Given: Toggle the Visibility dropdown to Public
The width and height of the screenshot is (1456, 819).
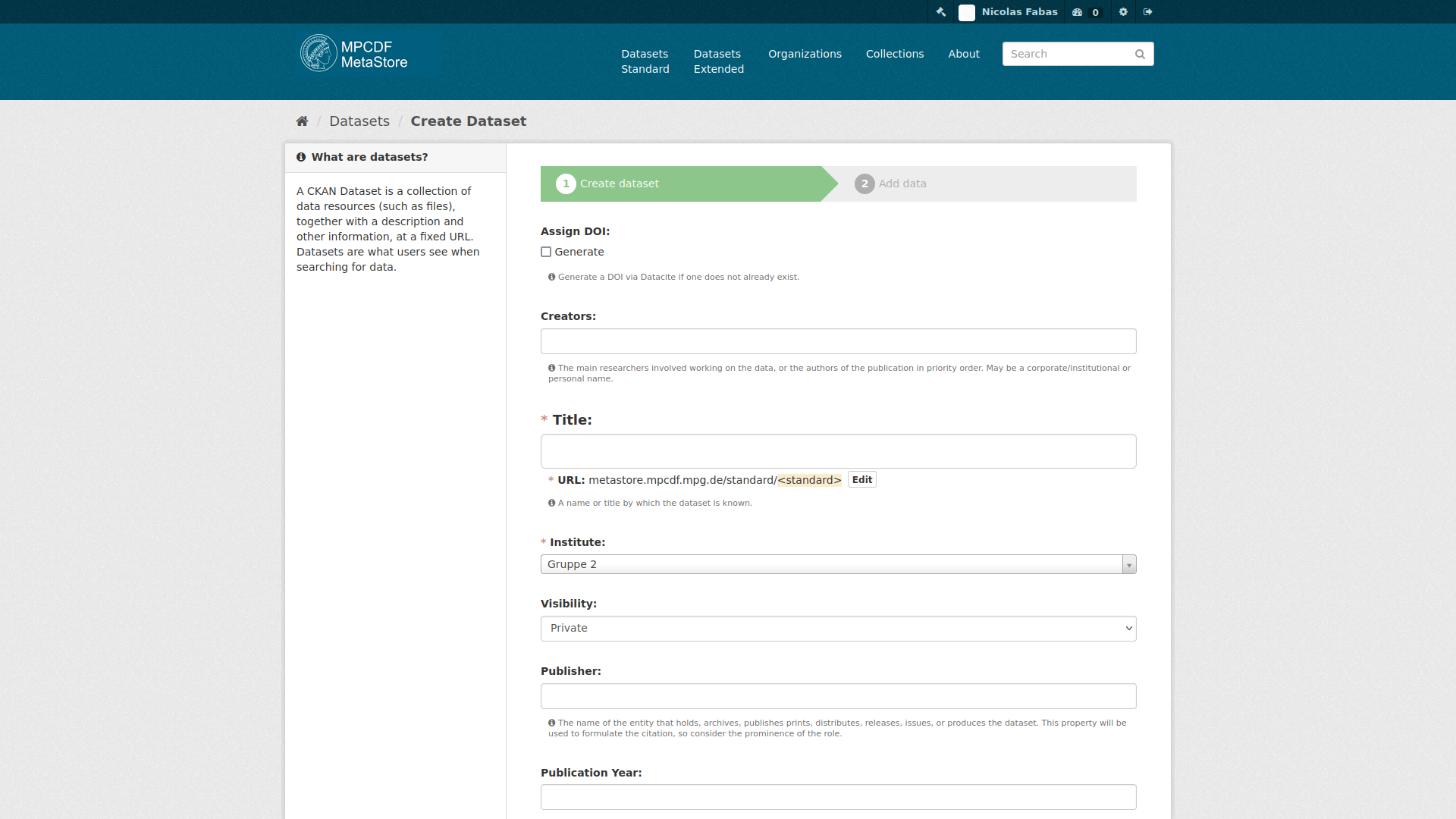Looking at the screenshot, I should tap(838, 627).
